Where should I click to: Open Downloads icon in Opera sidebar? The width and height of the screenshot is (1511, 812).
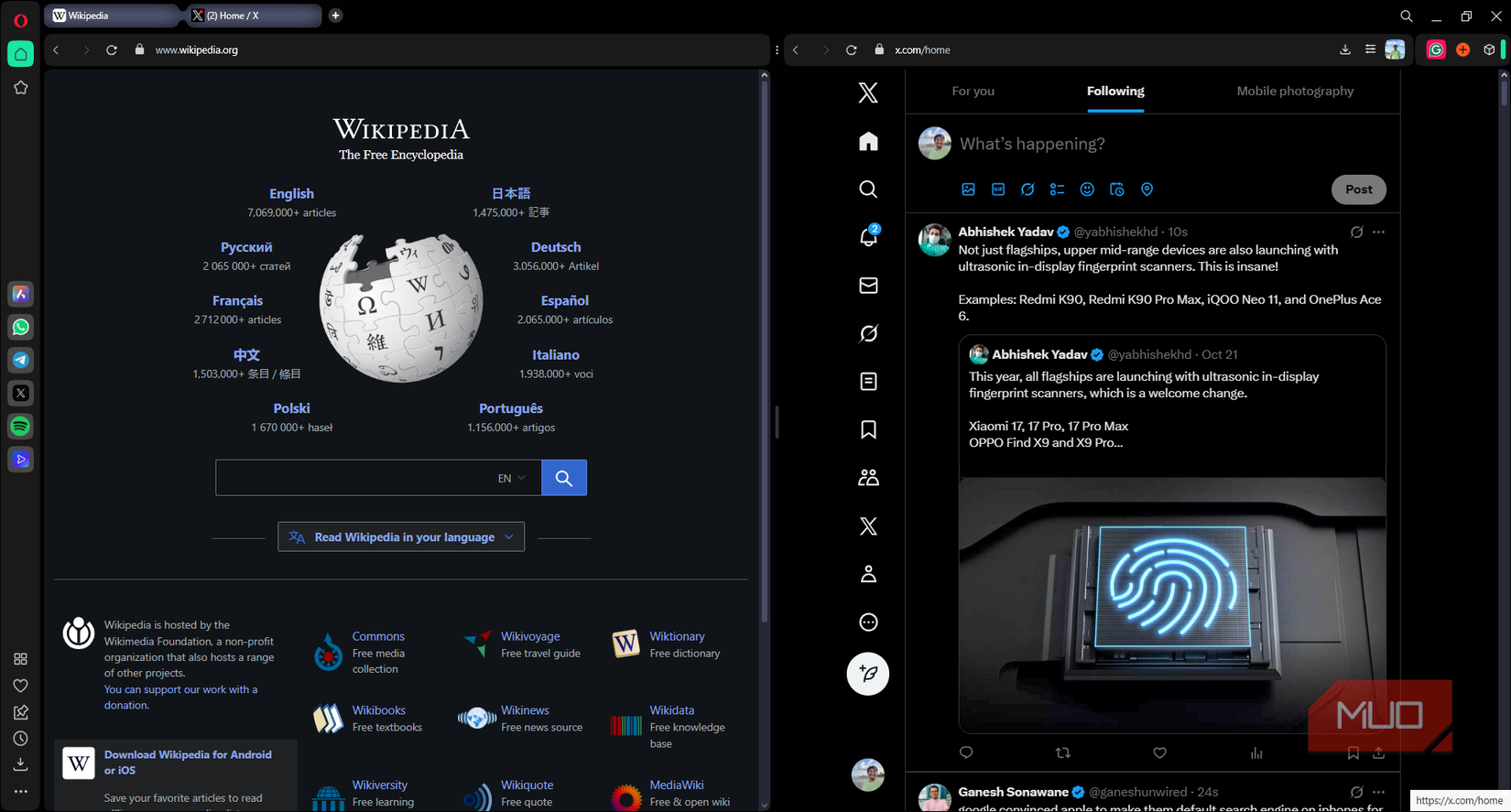(x=20, y=764)
